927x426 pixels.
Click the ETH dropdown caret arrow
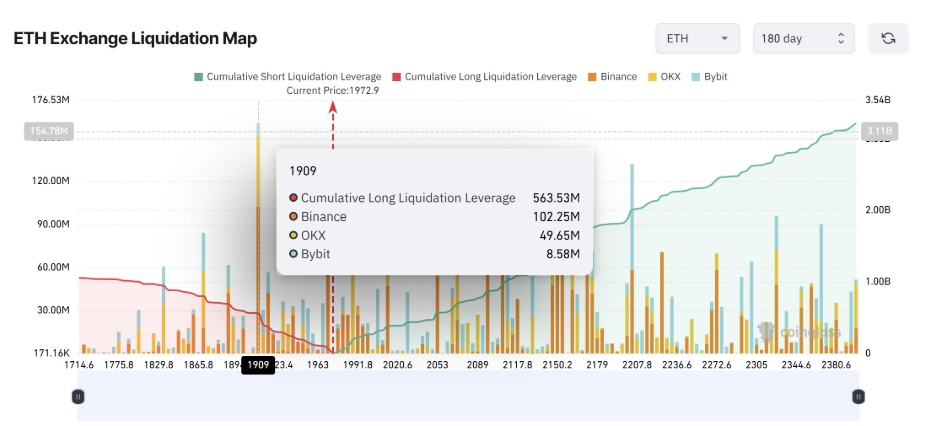click(724, 39)
